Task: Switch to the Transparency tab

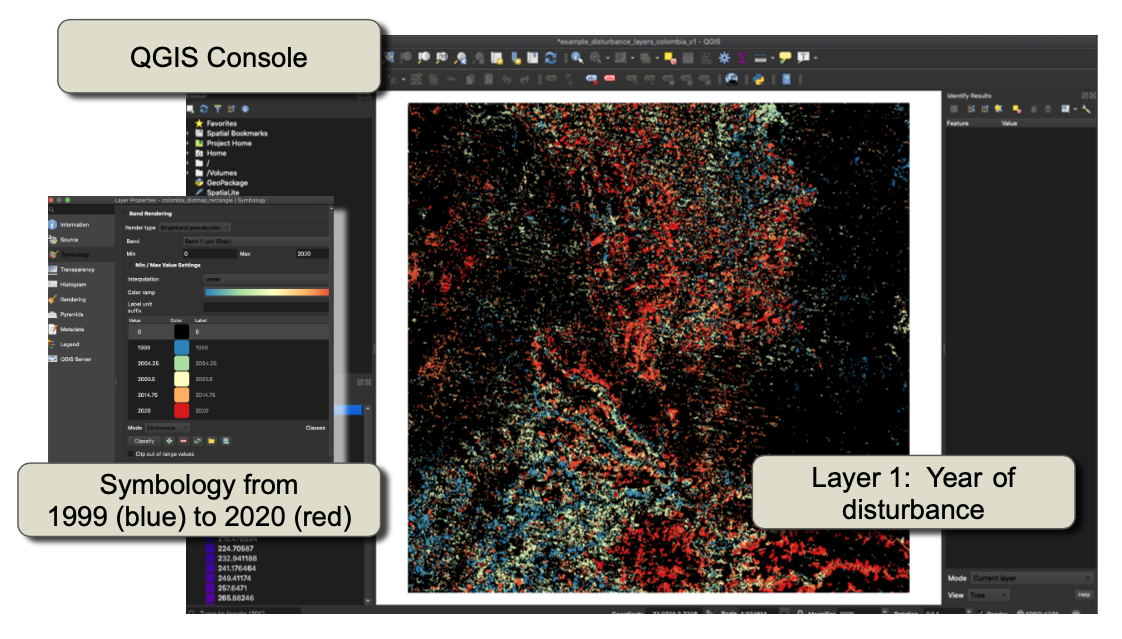Action: pyautogui.click(x=77, y=269)
